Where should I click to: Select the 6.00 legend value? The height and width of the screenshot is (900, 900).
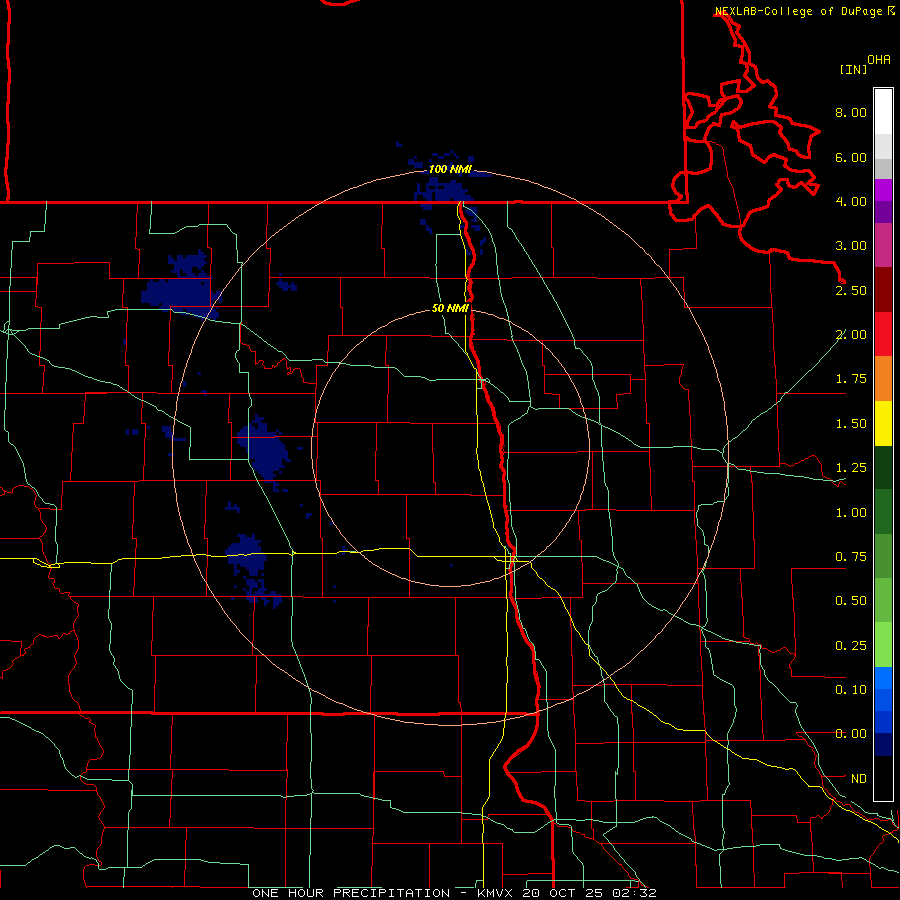coord(851,157)
